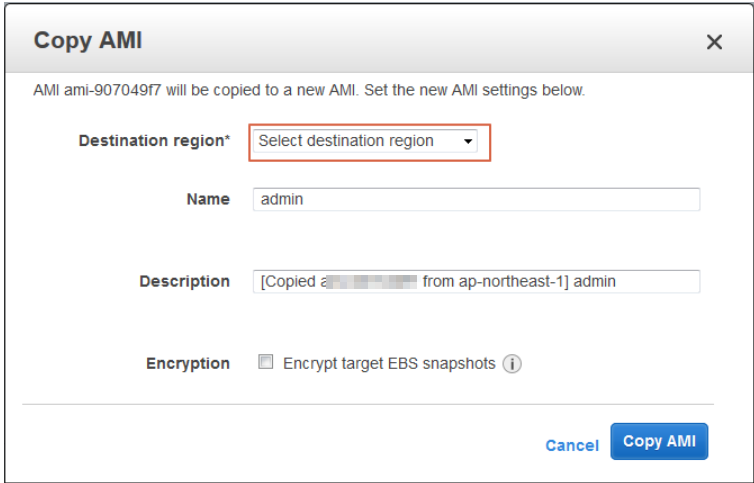Show encryption info via the info icon
The width and height of the screenshot is (754, 483).
point(512,364)
